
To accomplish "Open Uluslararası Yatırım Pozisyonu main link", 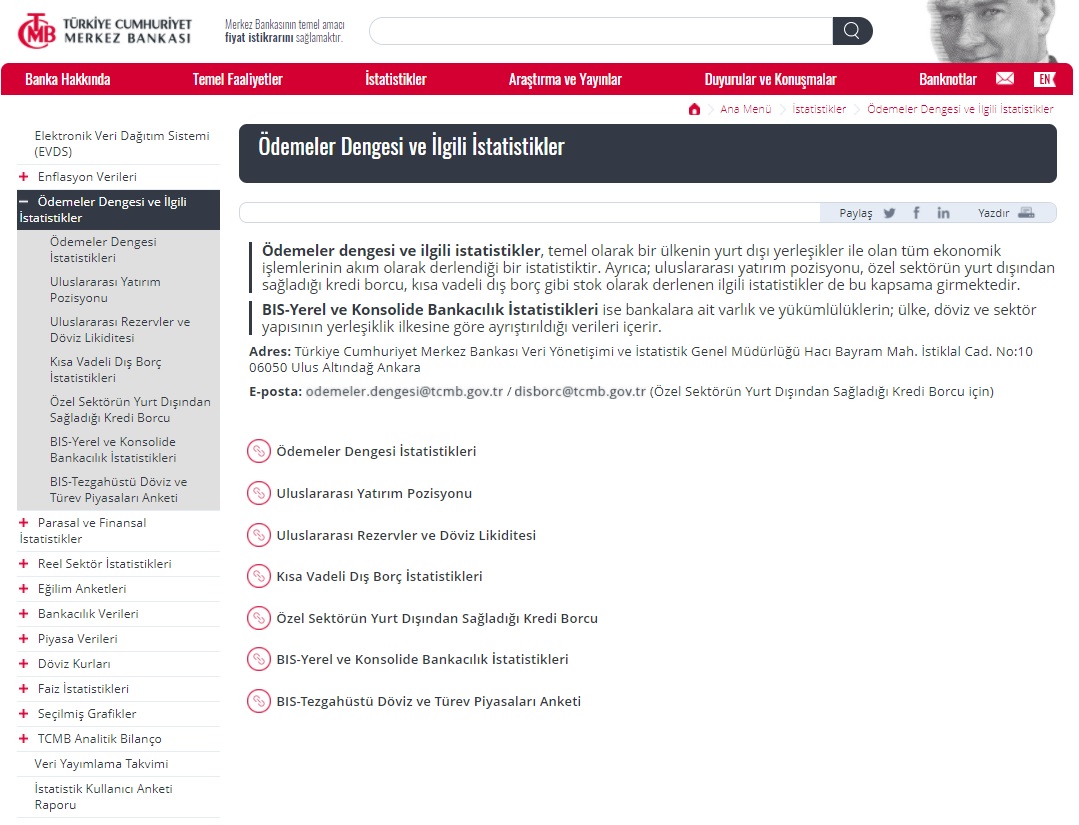I will 374,493.
